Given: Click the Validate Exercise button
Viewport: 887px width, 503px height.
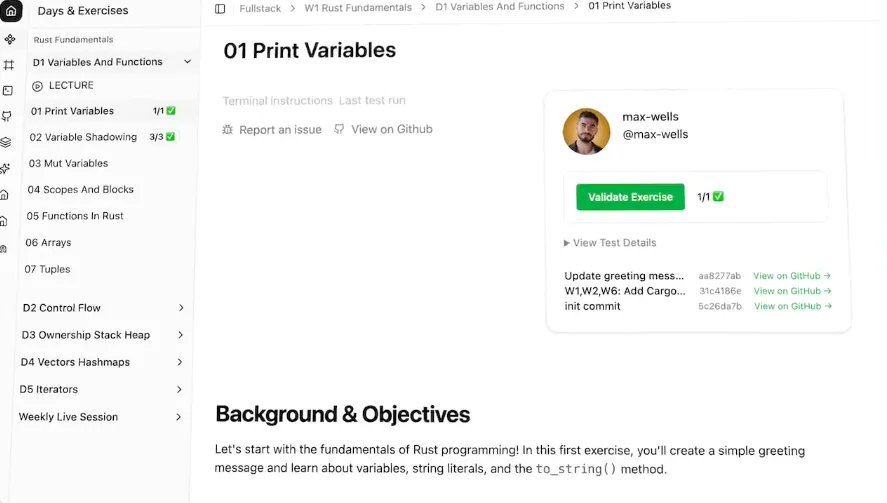Looking at the screenshot, I should (x=630, y=197).
